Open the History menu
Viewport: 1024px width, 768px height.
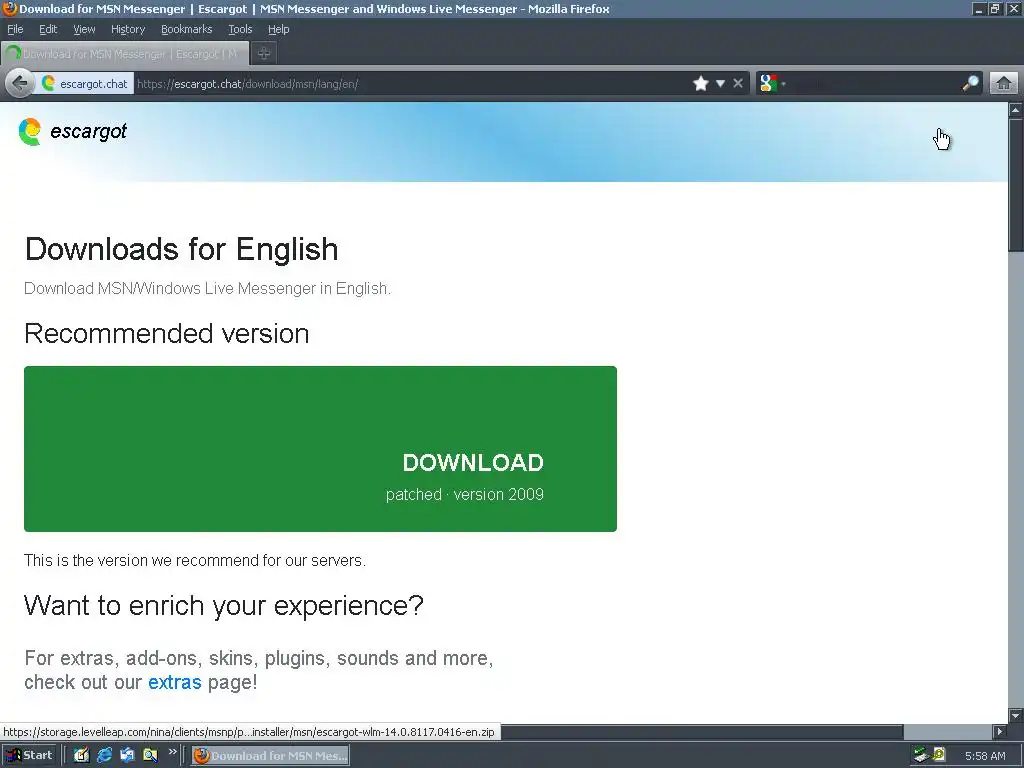128,29
